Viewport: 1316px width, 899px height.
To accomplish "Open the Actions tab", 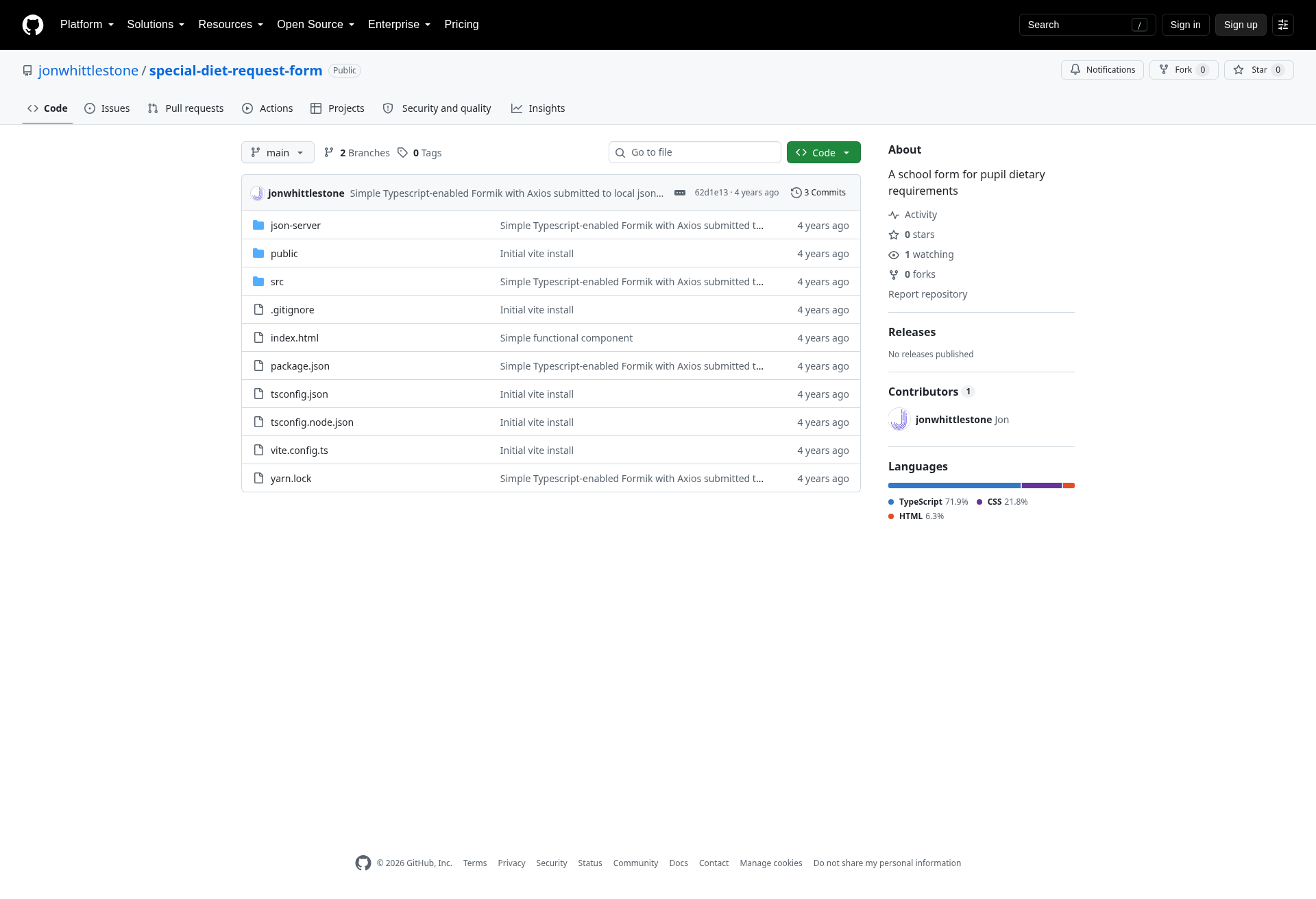I will point(267,108).
